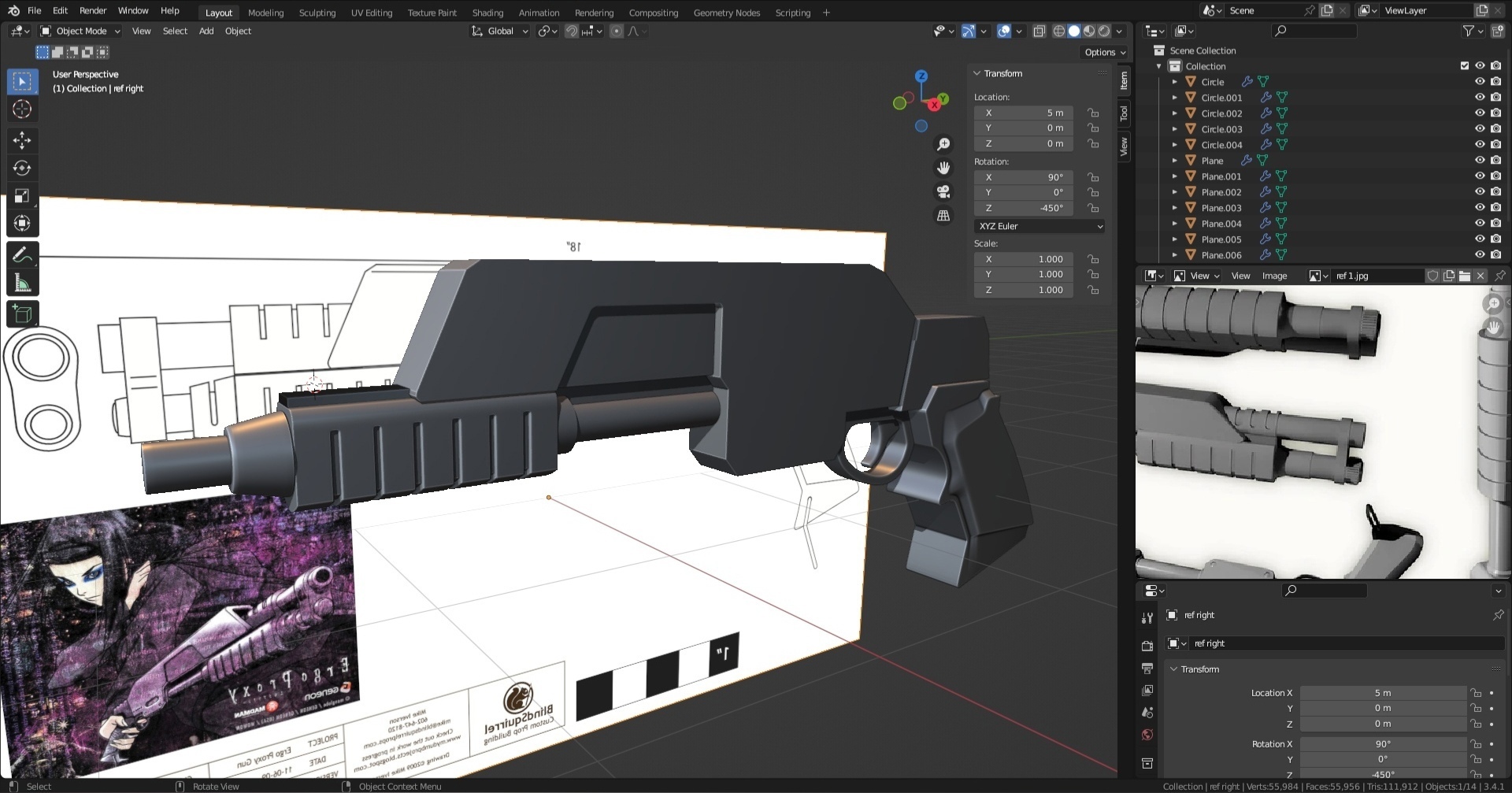Expand the Plane.003 tree item
Screen dimensions: 1512x793
[x=1174, y=208]
